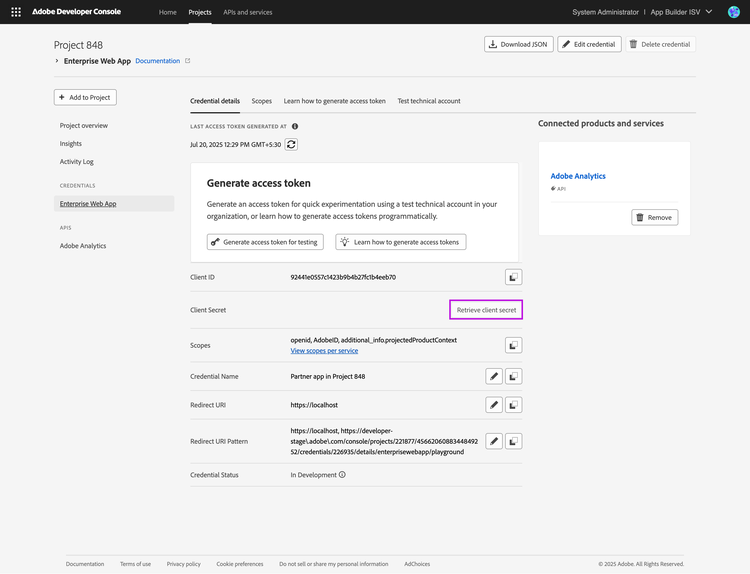Expand the Enterprise Web App chevron

tap(57, 61)
